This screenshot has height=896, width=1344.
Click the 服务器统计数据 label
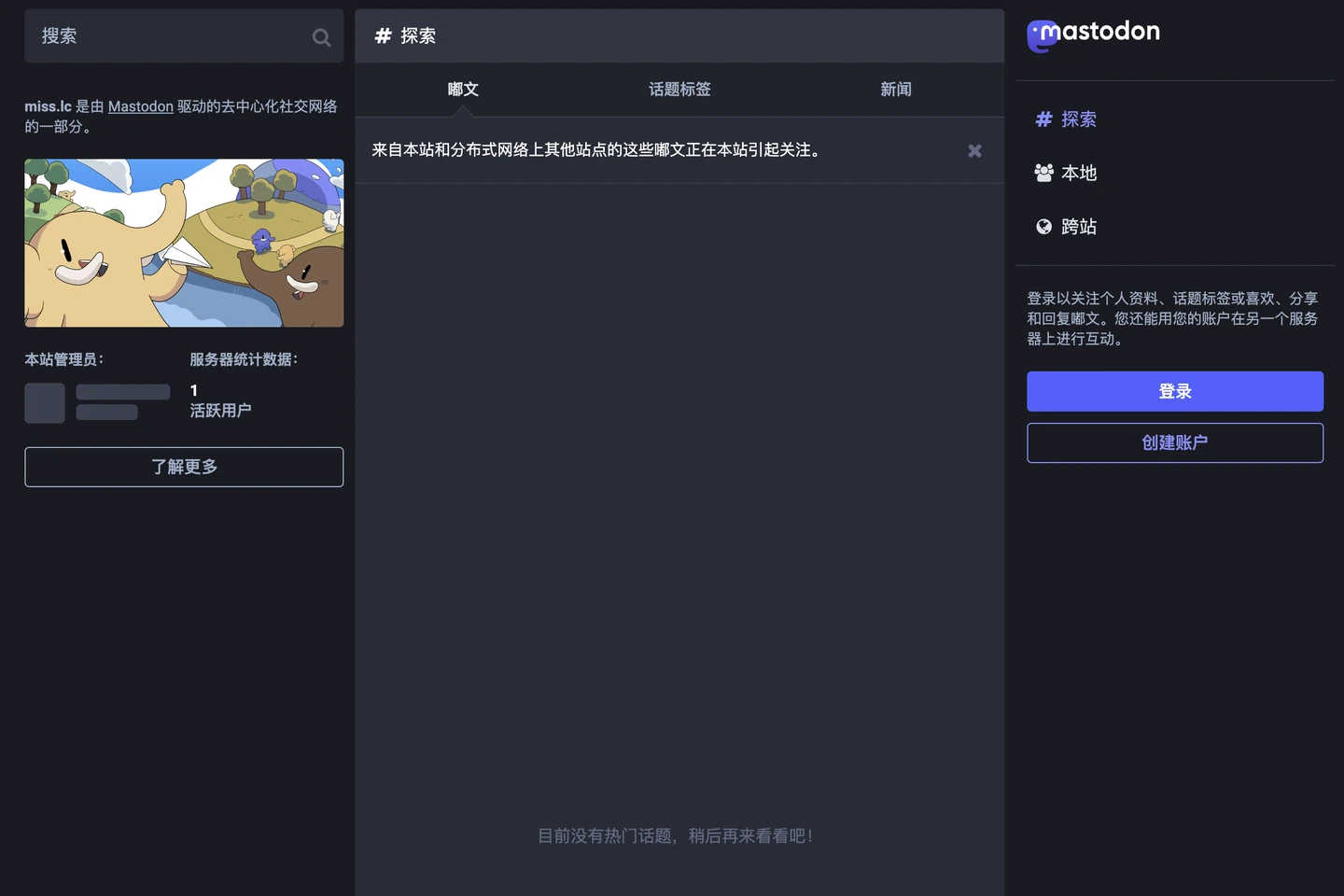click(244, 359)
